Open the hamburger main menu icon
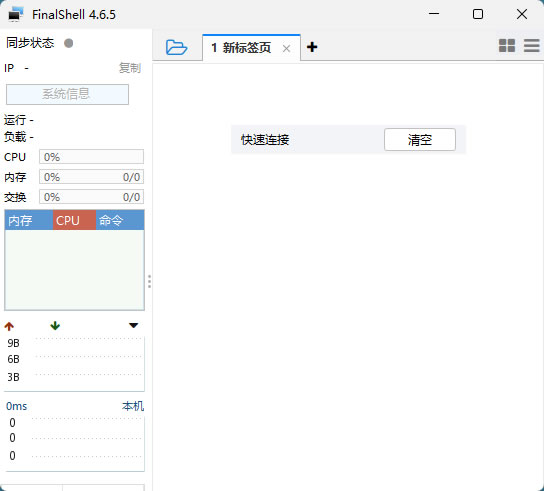Image resolution: width=544 pixels, height=491 pixels. coord(531,45)
